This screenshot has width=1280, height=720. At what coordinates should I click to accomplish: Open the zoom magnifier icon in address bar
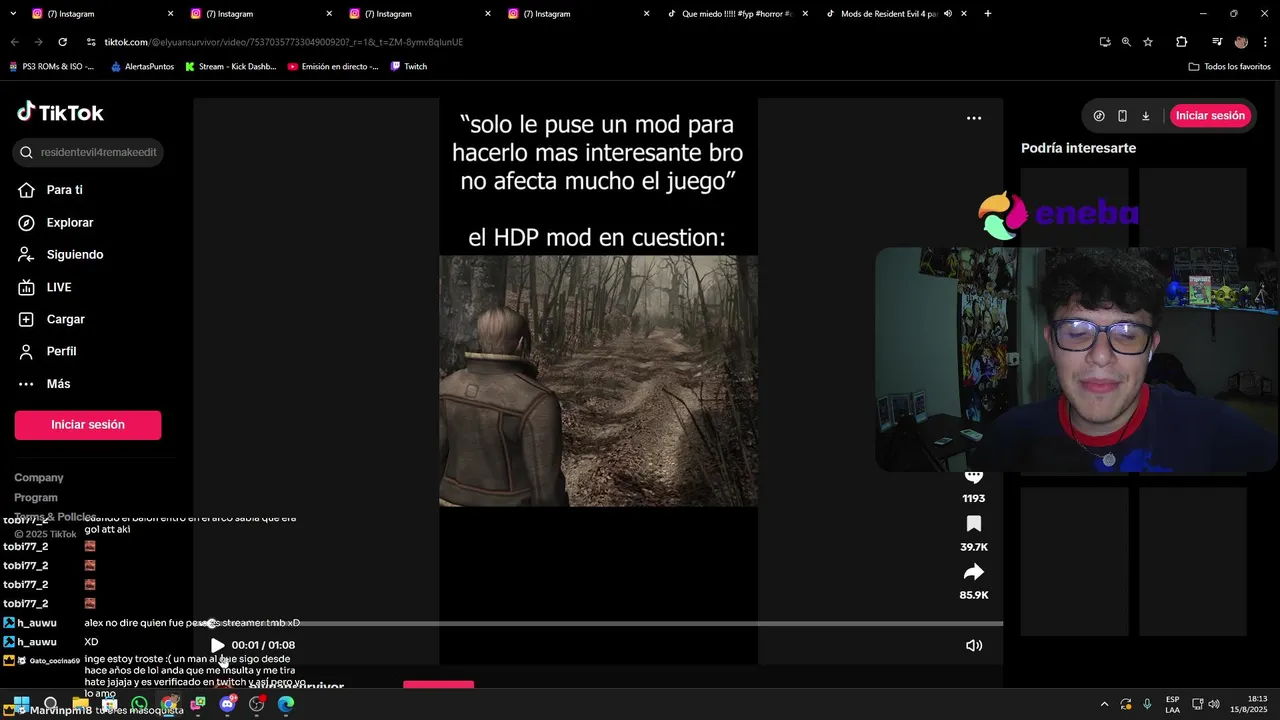[x=1126, y=42]
